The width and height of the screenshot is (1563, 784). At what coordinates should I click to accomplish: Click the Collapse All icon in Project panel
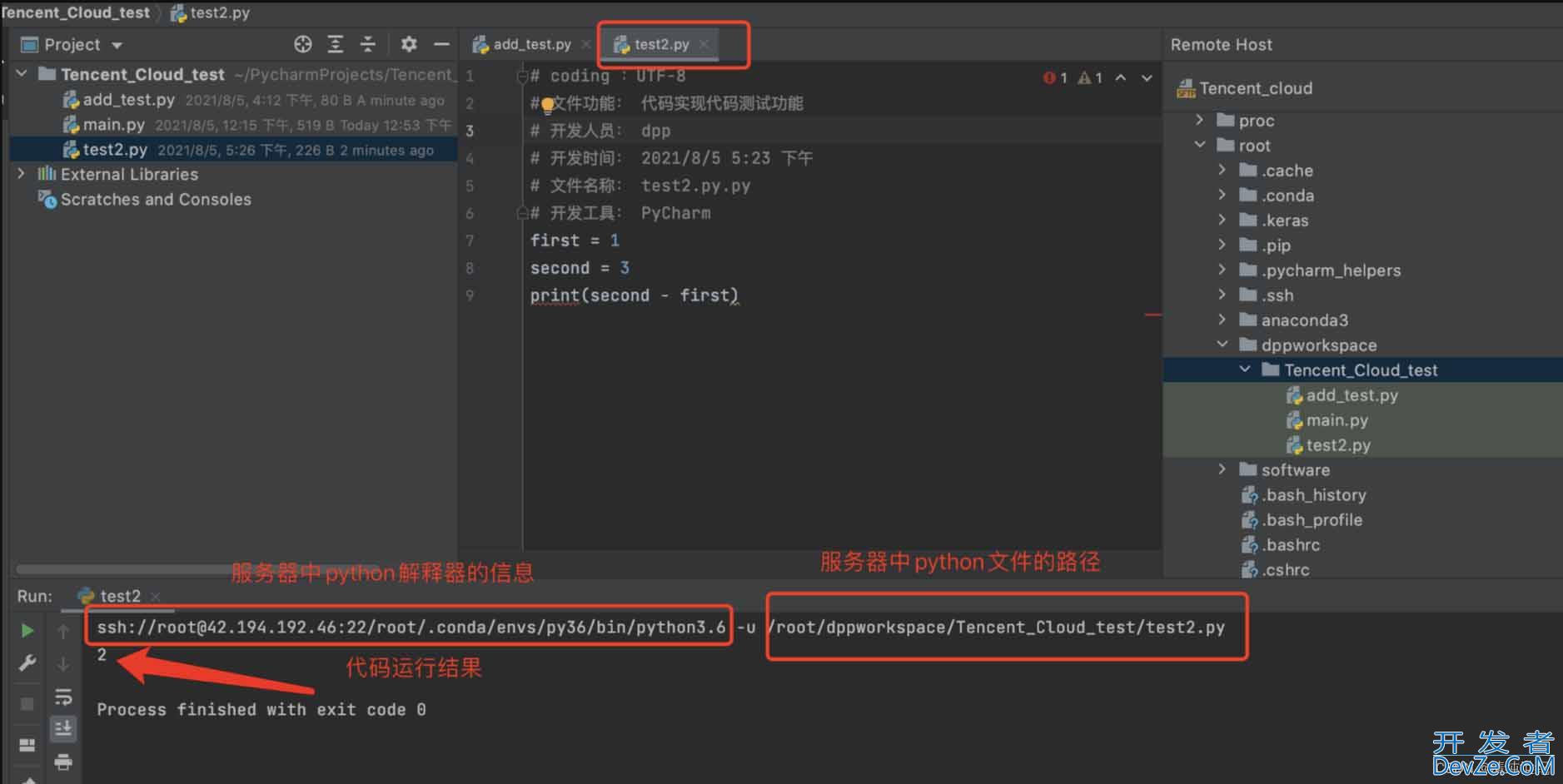point(368,44)
